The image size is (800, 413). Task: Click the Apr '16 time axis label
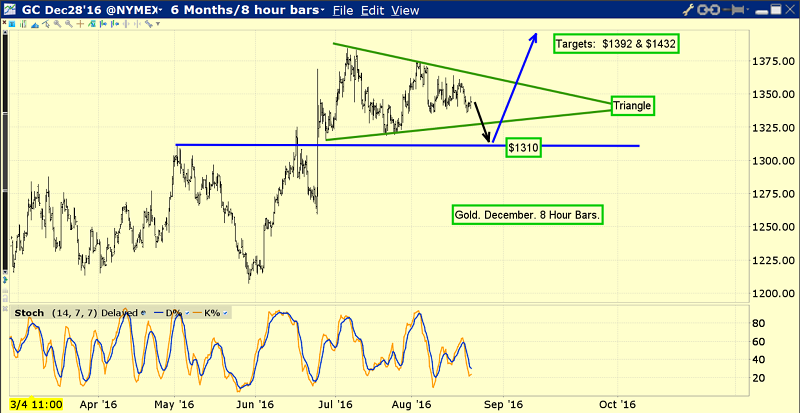tap(98, 405)
